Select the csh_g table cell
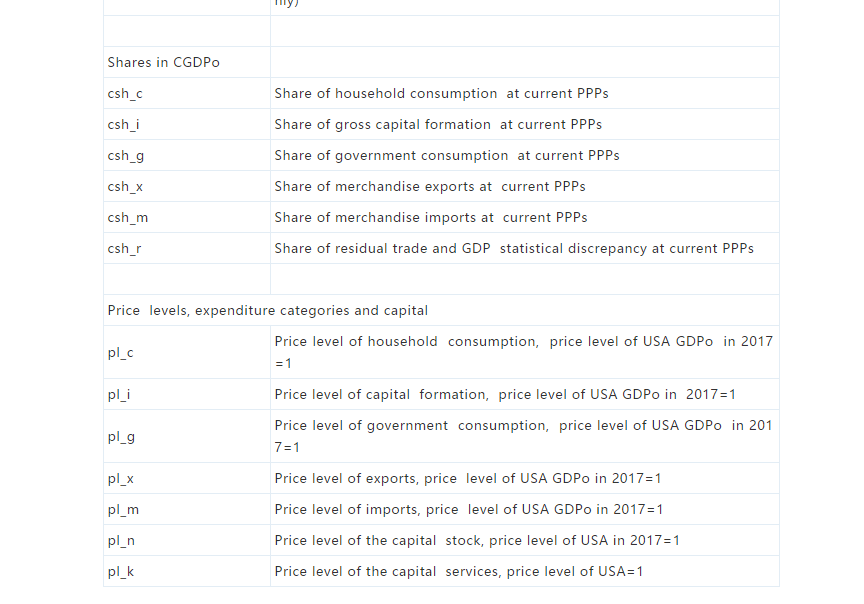 (x=126, y=155)
